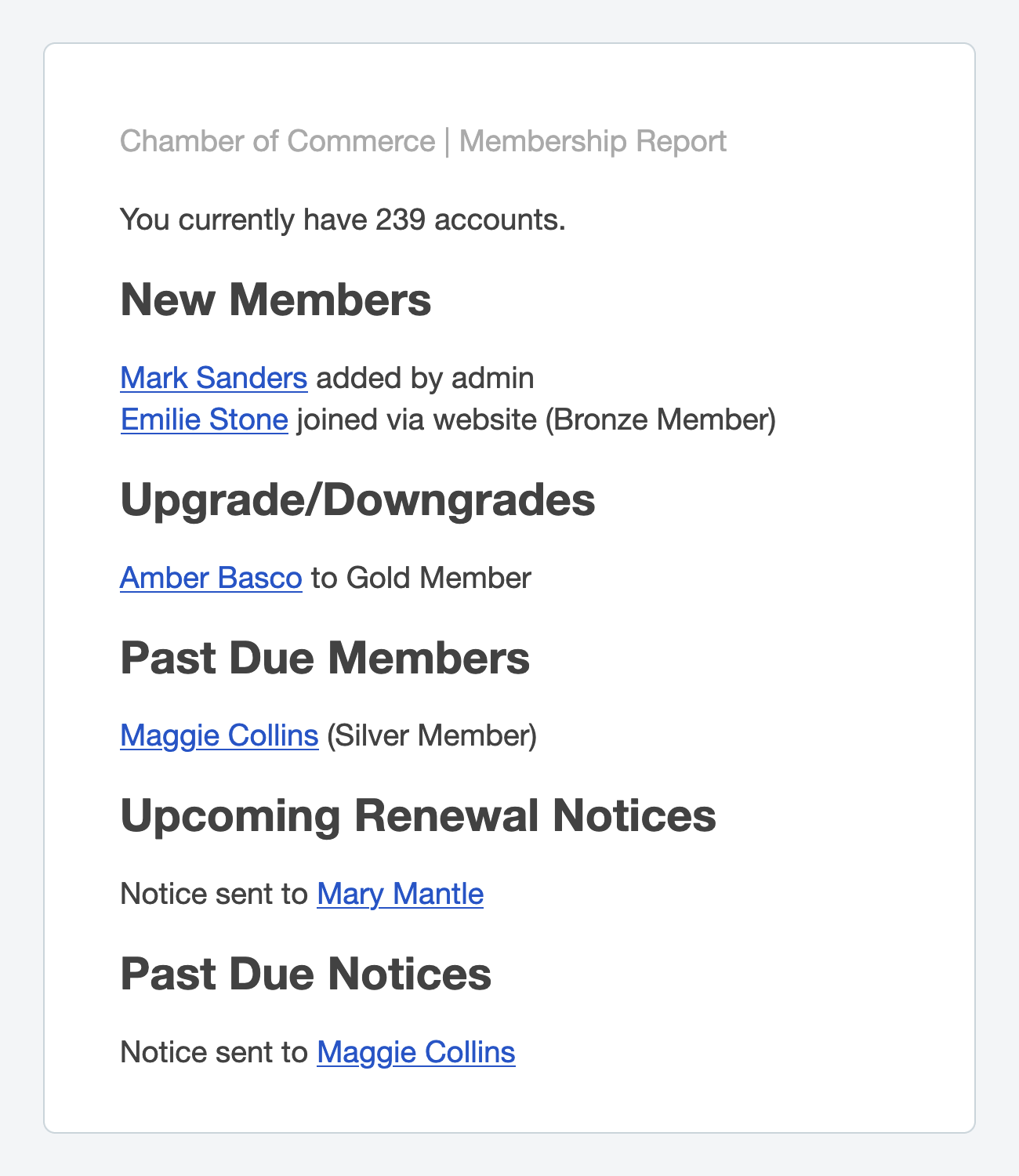Click the Upcoming Renewal Notices heading
The height and width of the screenshot is (1176, 1019).
pos(418,815)
